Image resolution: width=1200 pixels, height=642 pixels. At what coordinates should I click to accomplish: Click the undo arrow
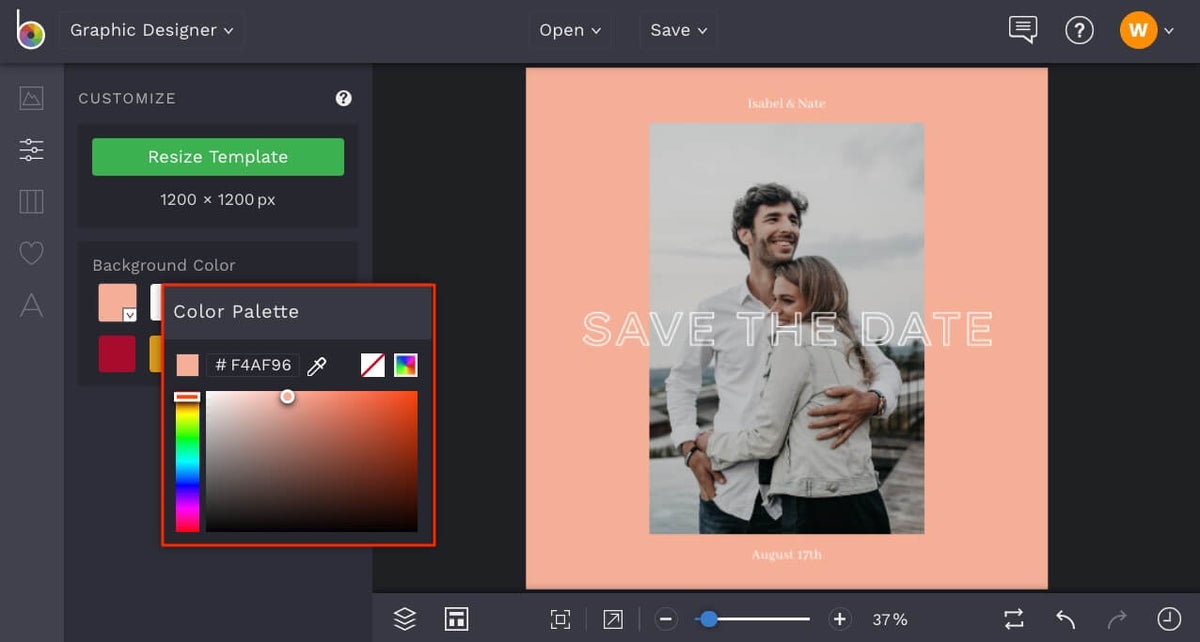point(1063,619)
